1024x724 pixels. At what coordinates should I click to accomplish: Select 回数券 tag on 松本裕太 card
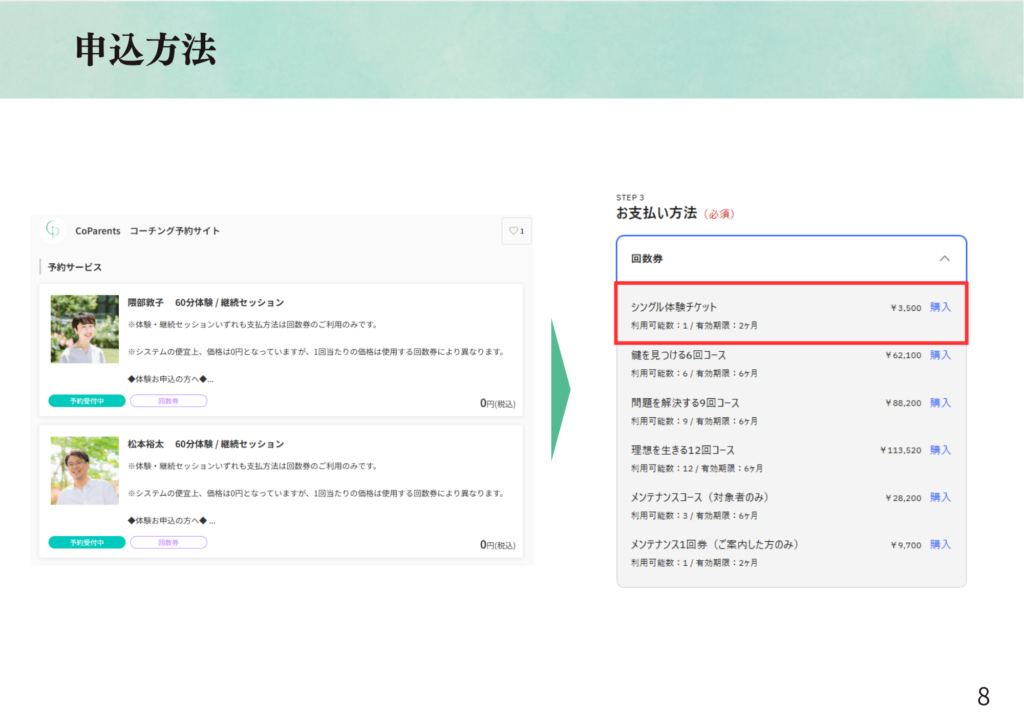[168, 543]
